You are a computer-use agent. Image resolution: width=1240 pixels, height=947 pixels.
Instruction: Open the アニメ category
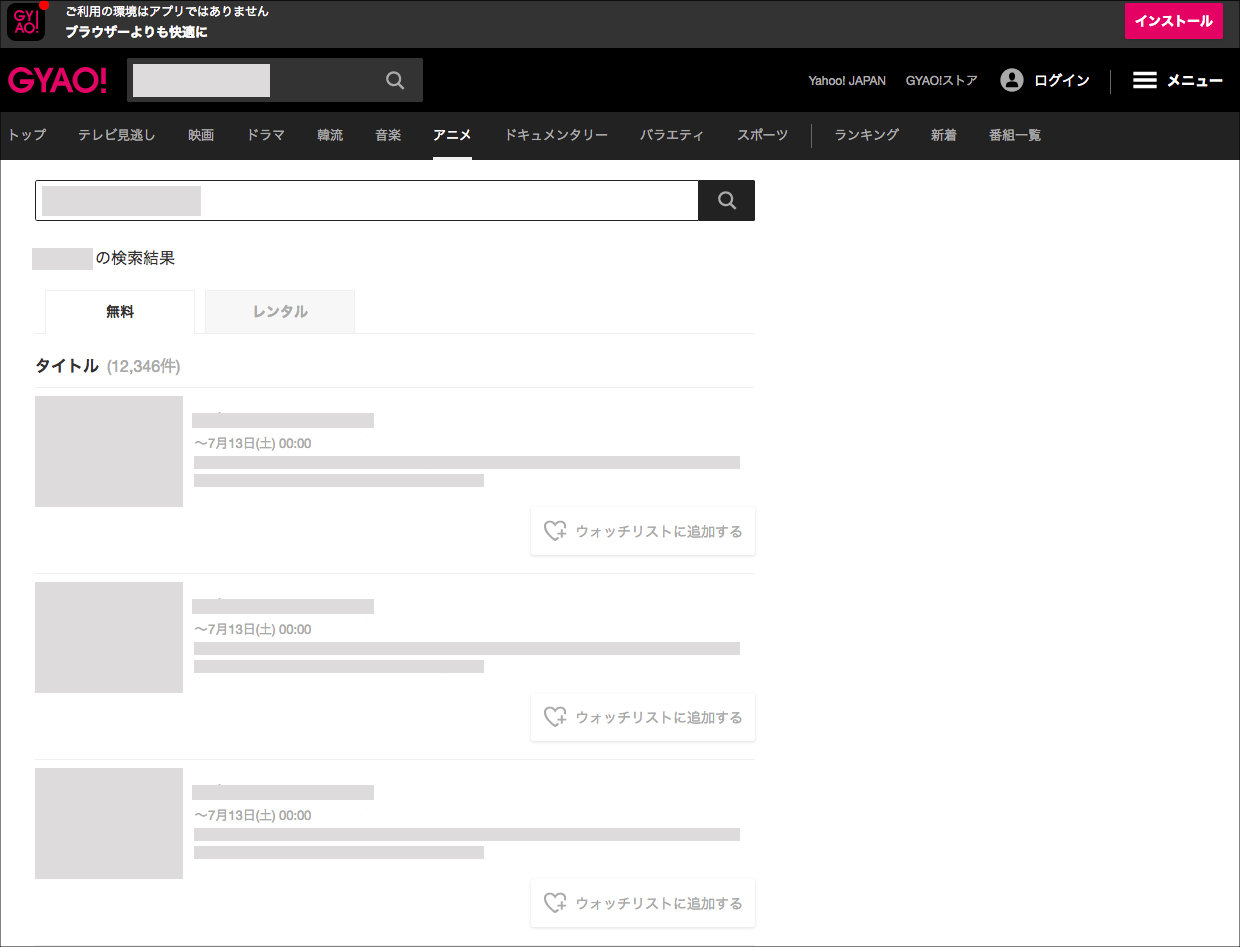pyautogui.click(x=452, y=134)
